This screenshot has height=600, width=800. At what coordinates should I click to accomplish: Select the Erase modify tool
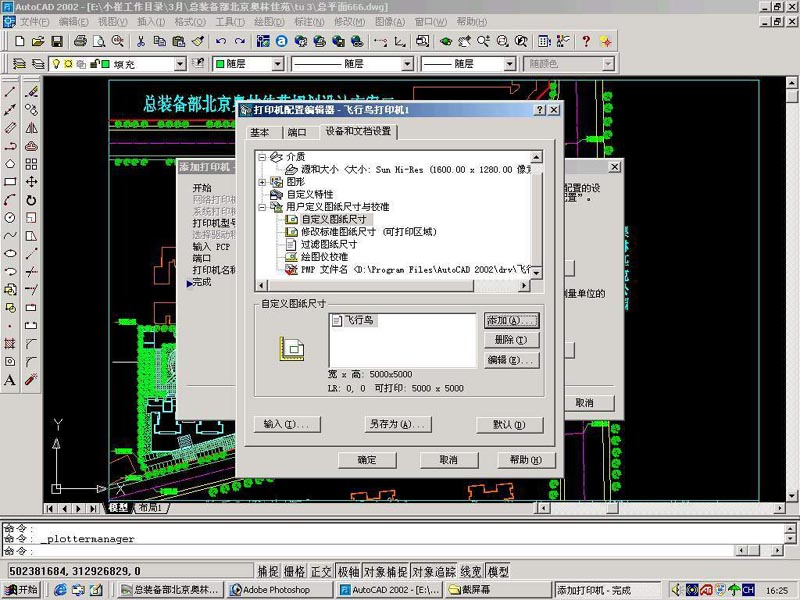(31, 92)
